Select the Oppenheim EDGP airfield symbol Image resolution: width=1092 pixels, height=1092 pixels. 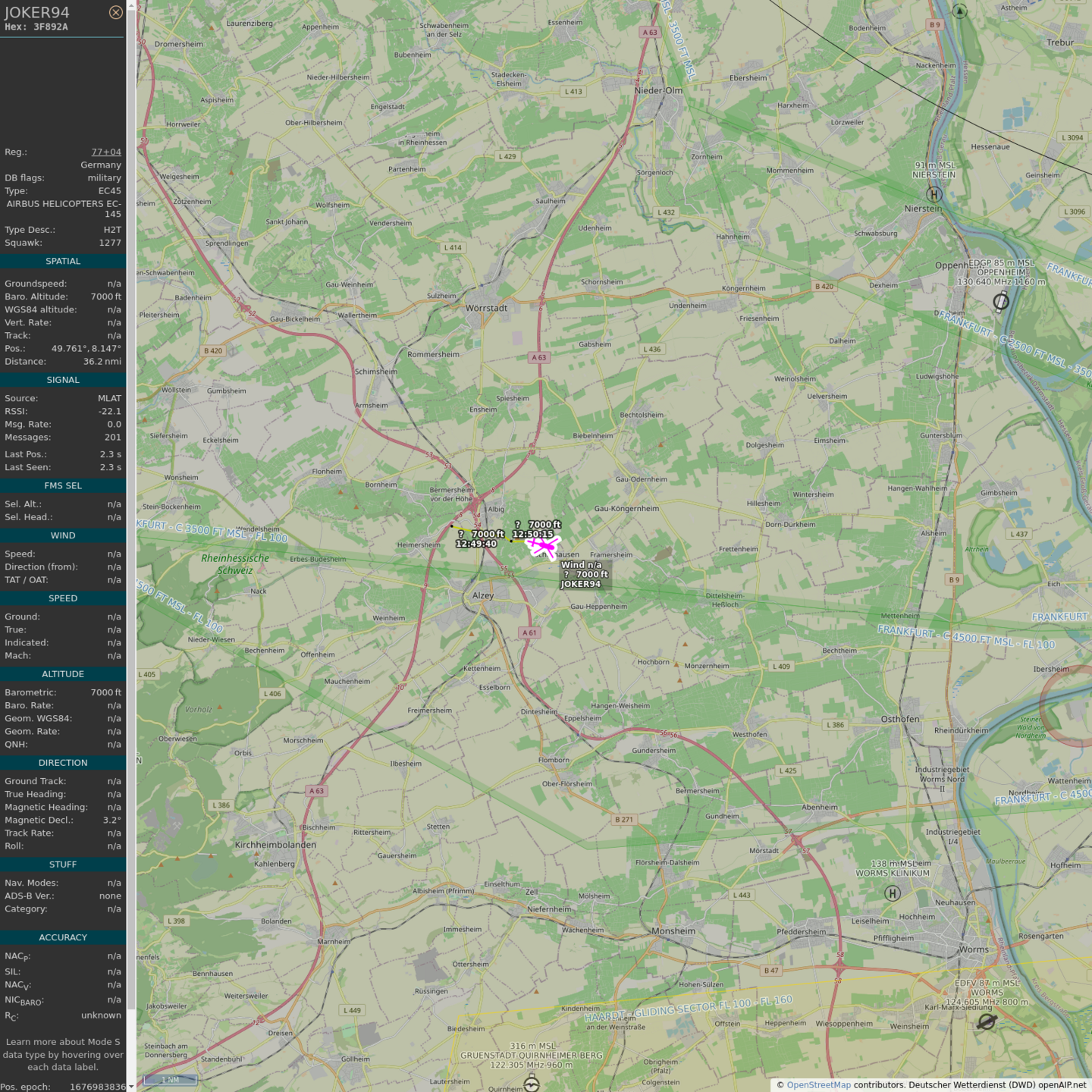pos(1001,302)
